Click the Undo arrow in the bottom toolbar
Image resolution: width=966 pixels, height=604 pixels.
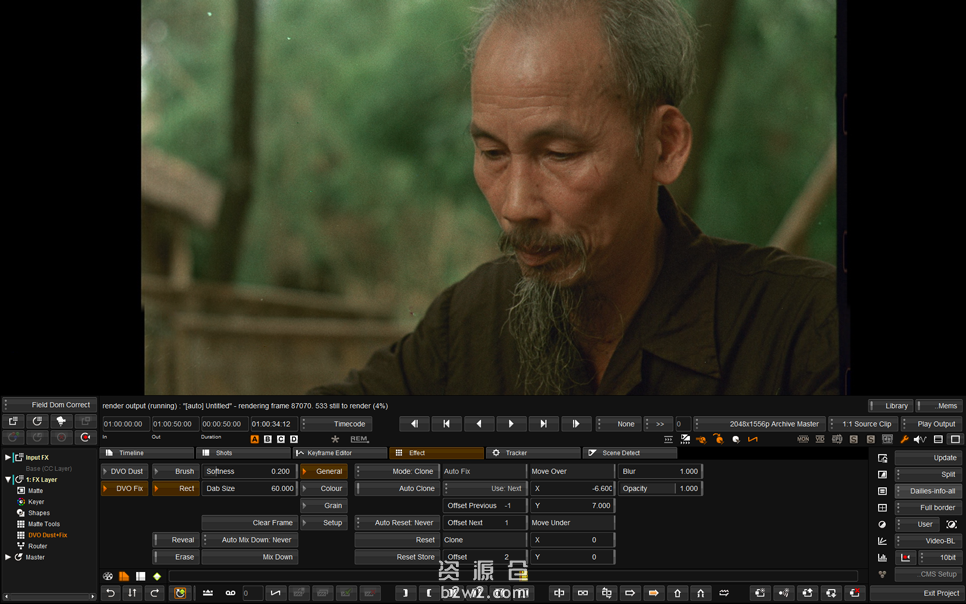coord(111,592)
